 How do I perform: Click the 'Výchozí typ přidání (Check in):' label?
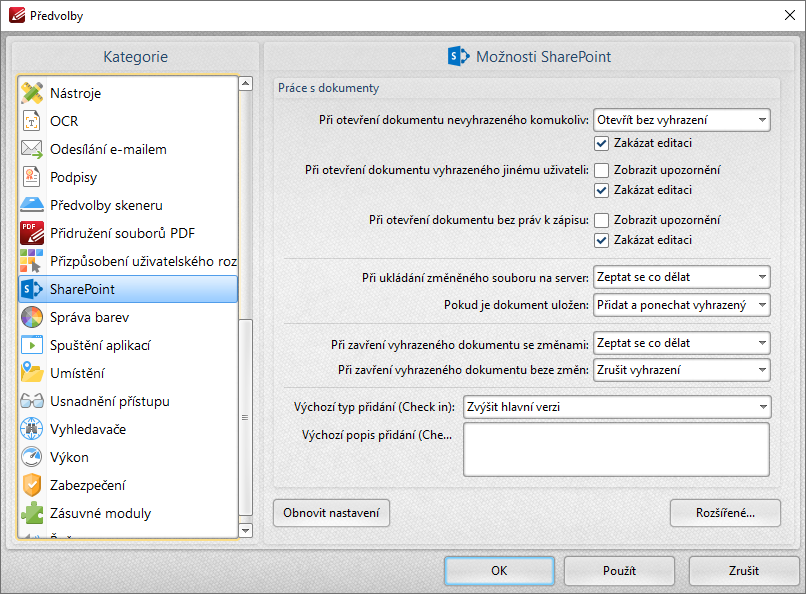(x=374, y=407)
